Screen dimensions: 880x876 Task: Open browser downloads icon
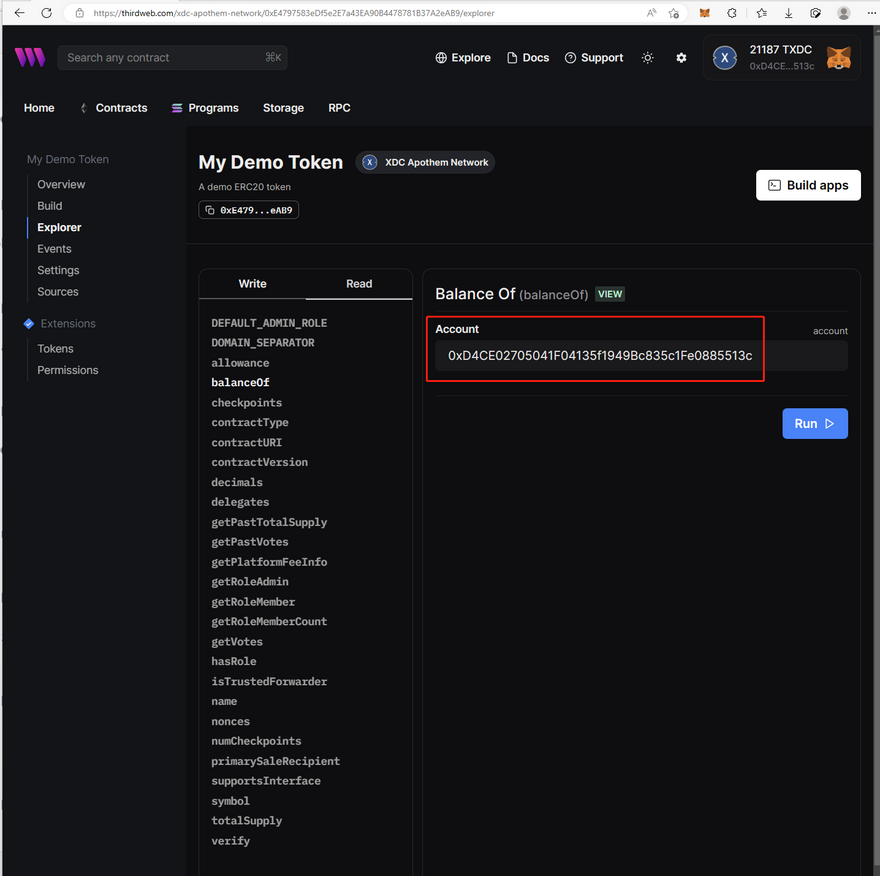789,13
